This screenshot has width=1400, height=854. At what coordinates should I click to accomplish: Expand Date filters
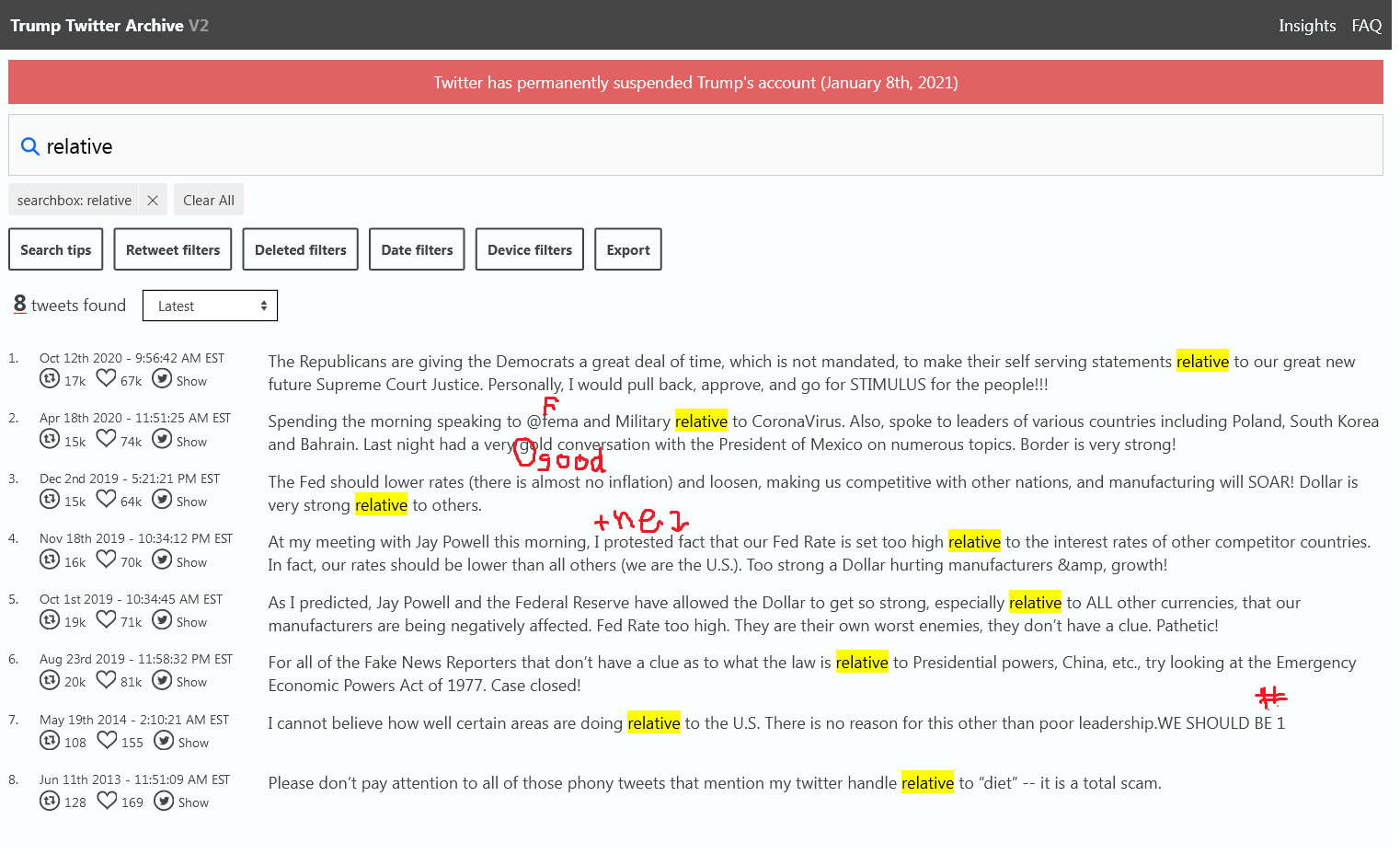tap(417, 249)
